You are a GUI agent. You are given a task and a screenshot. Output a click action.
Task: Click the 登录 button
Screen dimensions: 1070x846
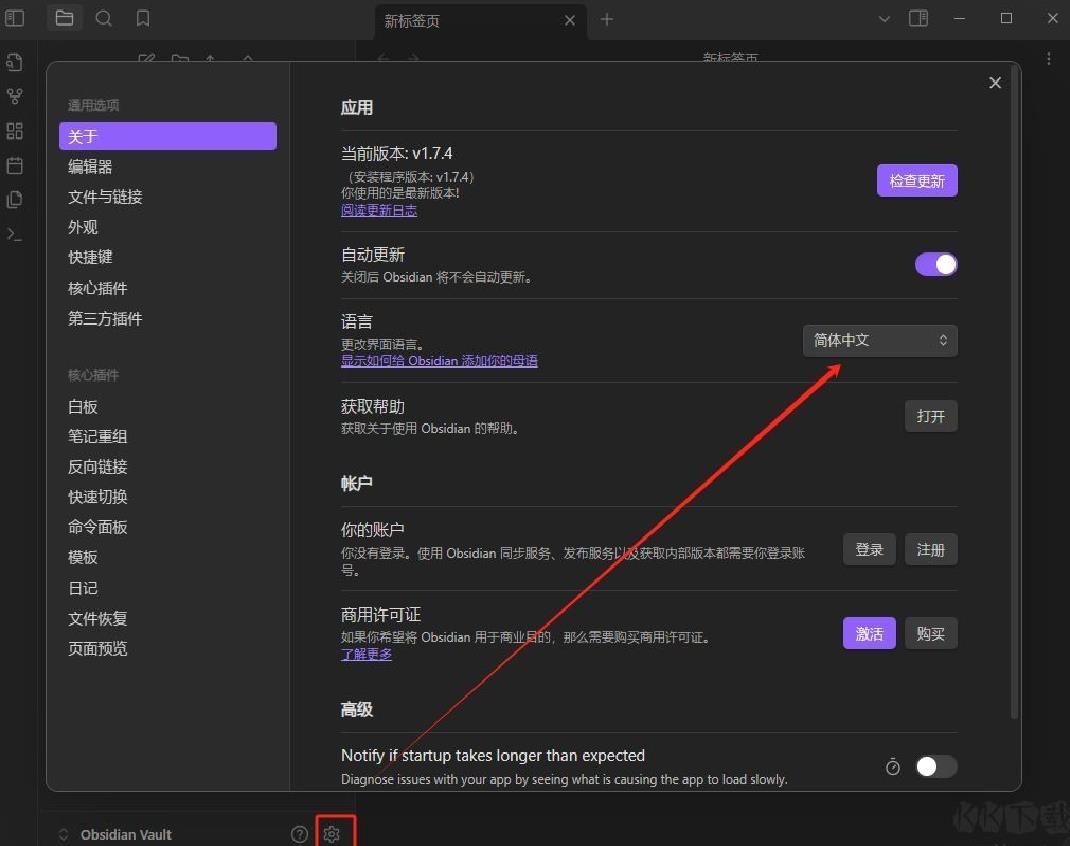click(x=869, y=549)
